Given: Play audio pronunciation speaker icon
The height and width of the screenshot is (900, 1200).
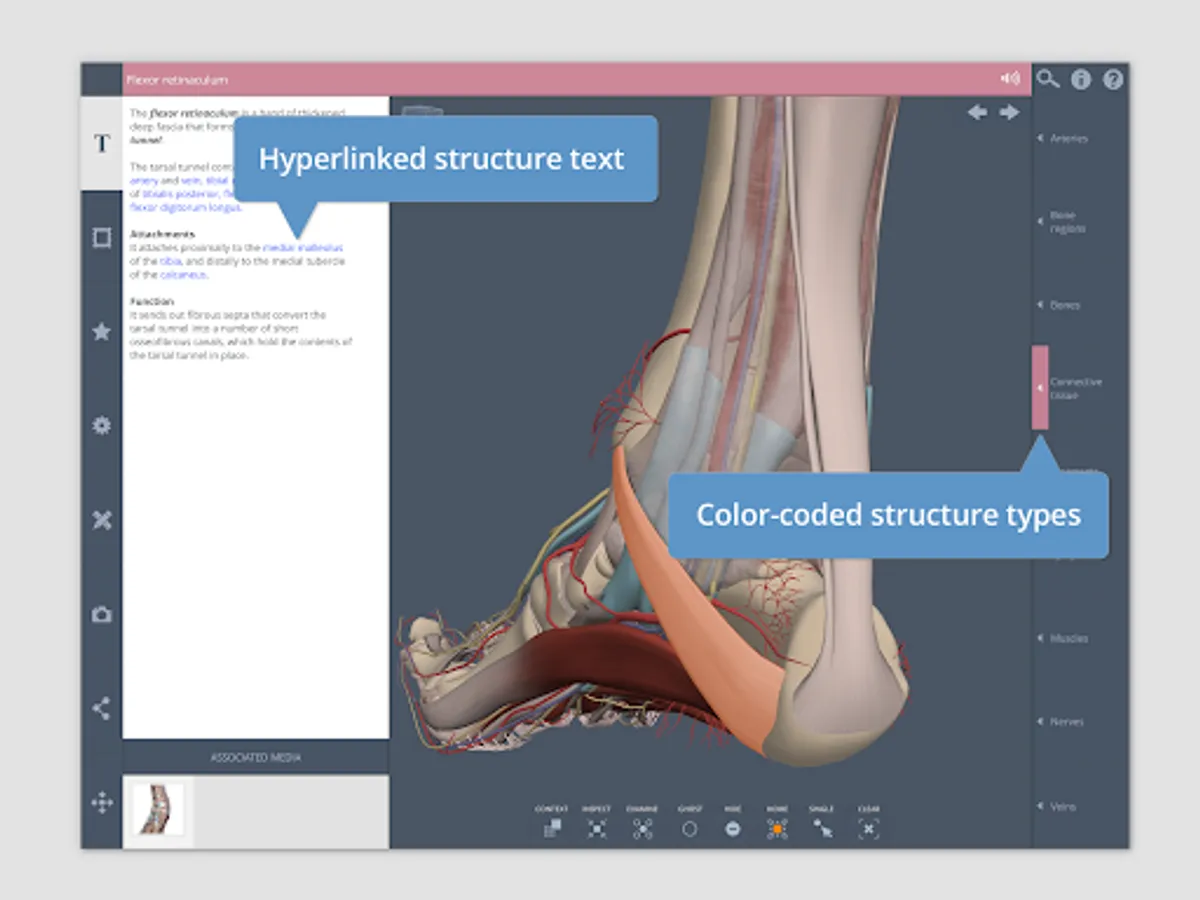Looking at the screenshot, I should tap(1010, 78).
